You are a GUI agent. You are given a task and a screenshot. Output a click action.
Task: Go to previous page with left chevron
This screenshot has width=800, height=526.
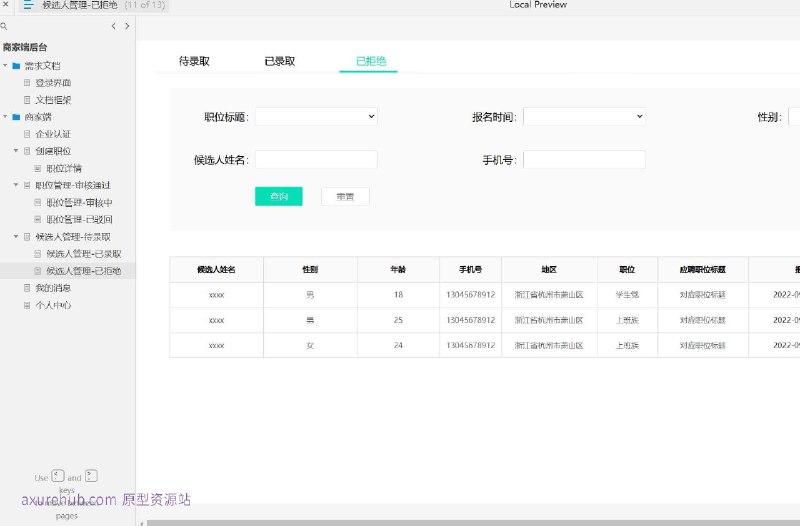tap(113, 26)
